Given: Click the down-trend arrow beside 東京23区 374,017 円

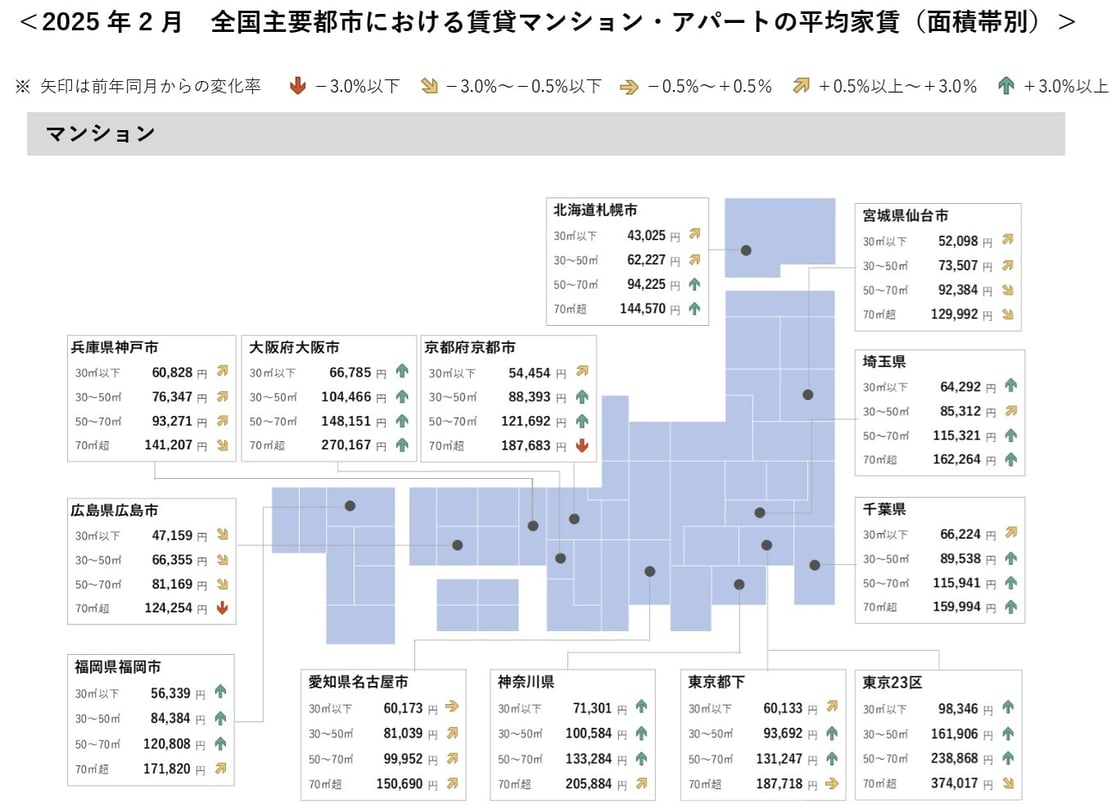Looking at the screenshot, I should point(1008,783).
